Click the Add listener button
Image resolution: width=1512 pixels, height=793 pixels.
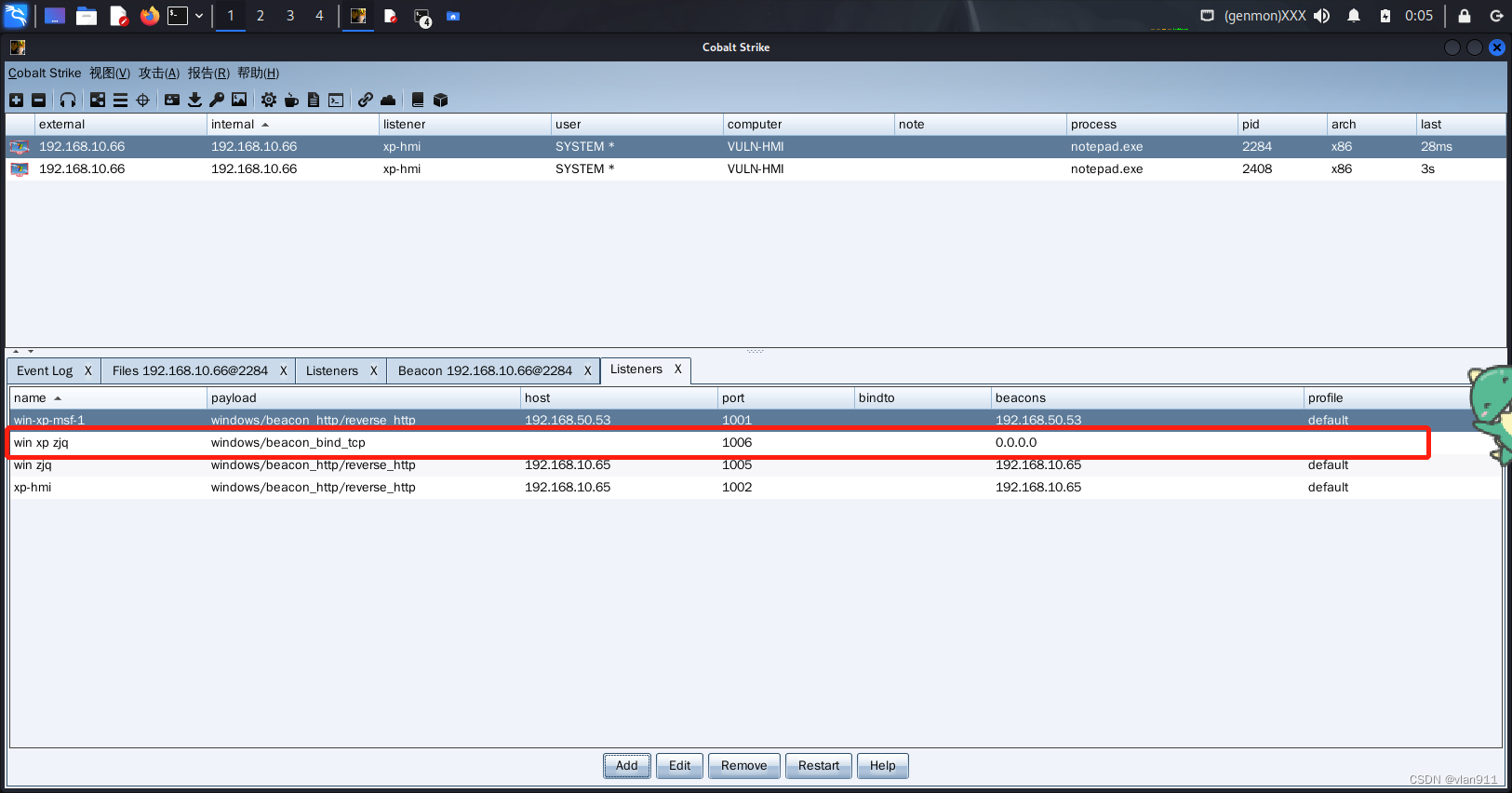tap(627, 766)
